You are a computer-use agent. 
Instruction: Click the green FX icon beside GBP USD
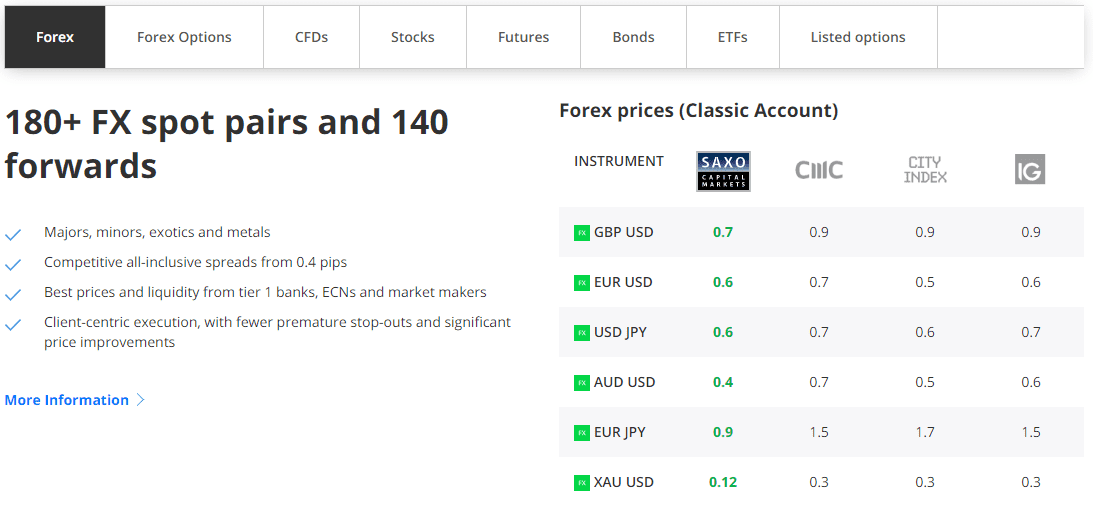(582, 233)
